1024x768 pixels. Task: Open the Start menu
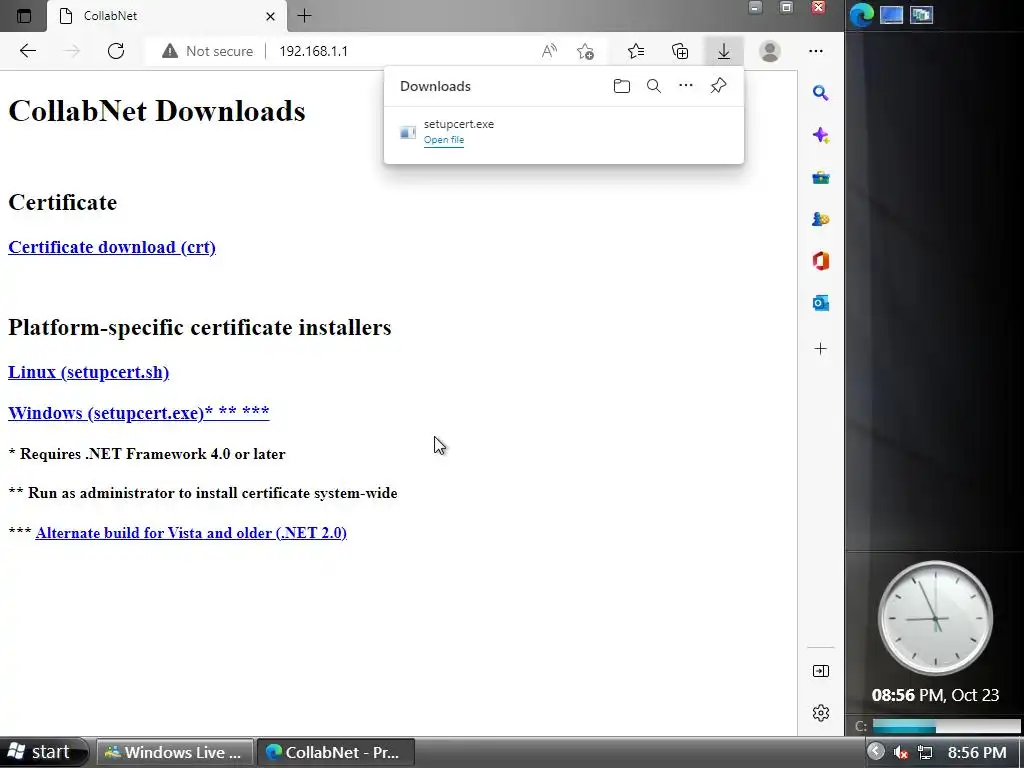(43, 752)
